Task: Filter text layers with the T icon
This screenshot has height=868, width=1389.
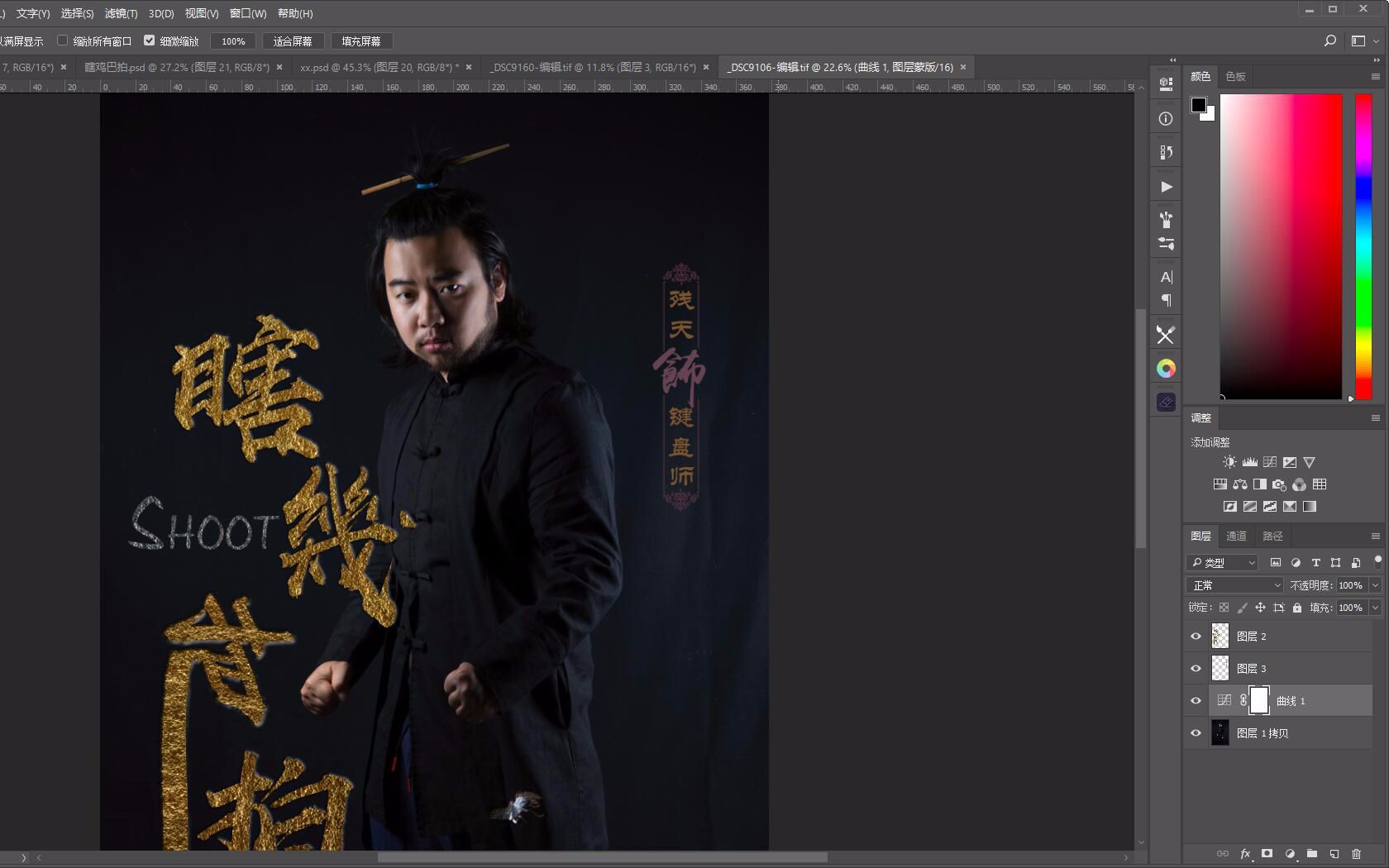Action: 1316,563
